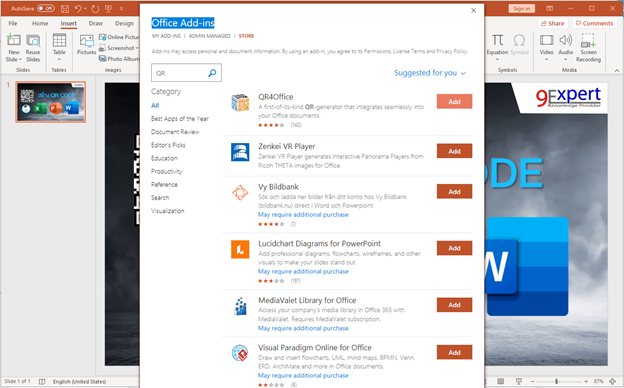Select Productivity category
This screenshot has width=624, height=388.
click(166, 171)
